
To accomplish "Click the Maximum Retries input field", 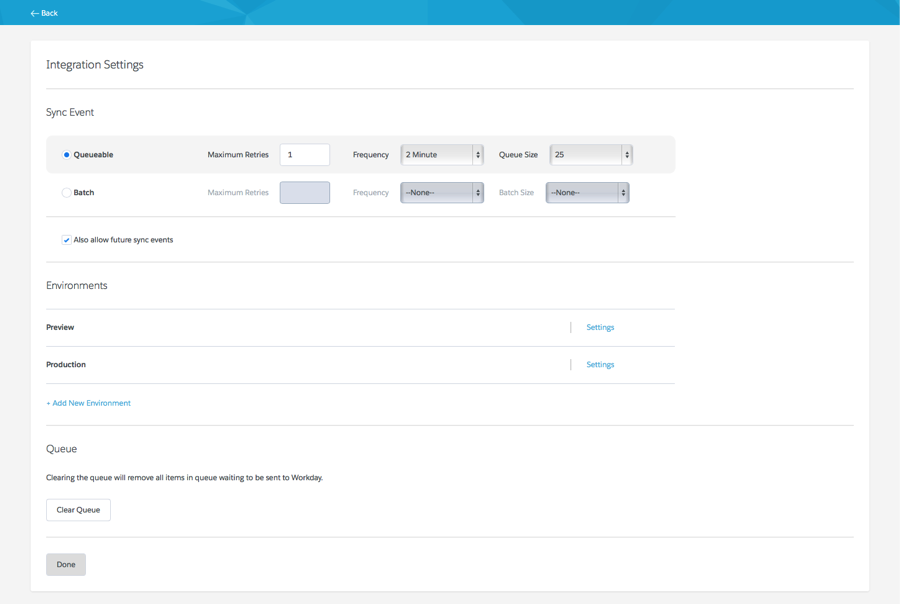I will coord(307,154).
